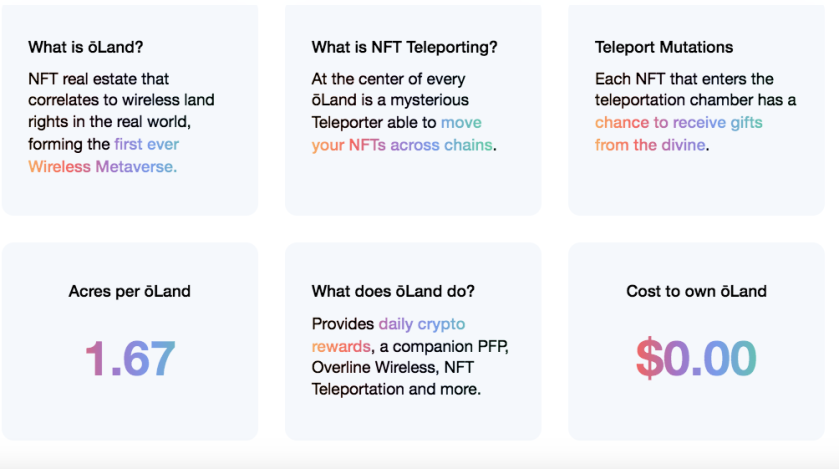Click the 'Teleport Mutations' heading
This screenshot has width=839, height=469.
[x=664, y=47]
